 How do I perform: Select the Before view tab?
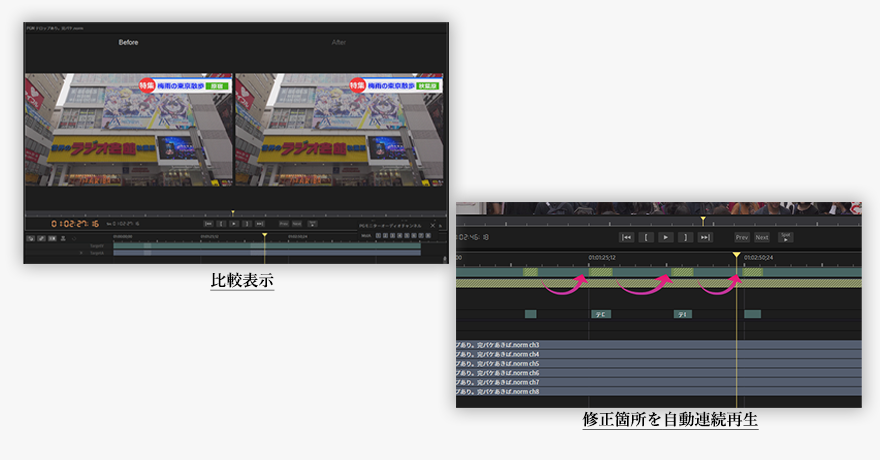[x=128, y=42]
